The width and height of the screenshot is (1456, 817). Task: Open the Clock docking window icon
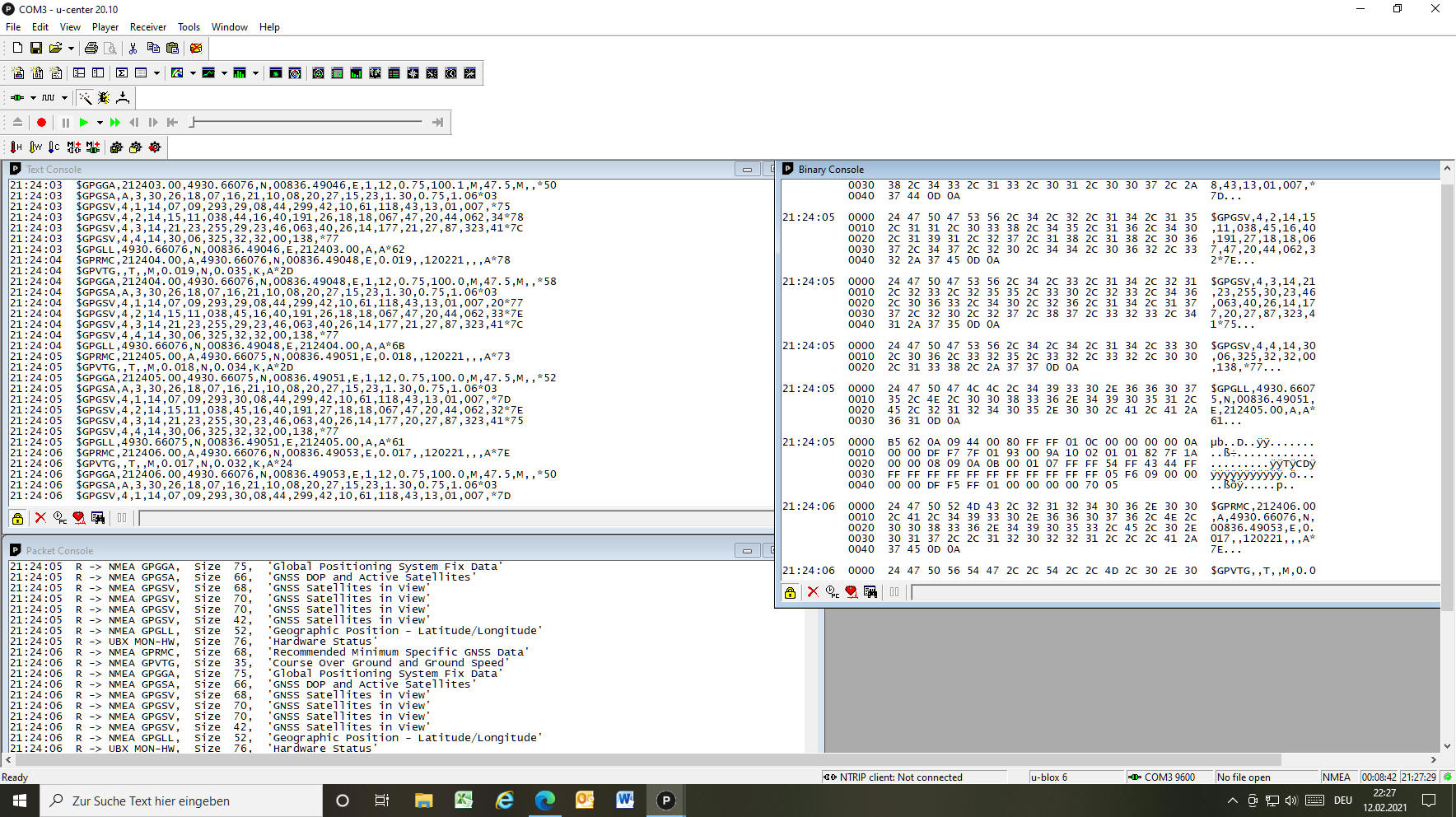tap(450, 73)
